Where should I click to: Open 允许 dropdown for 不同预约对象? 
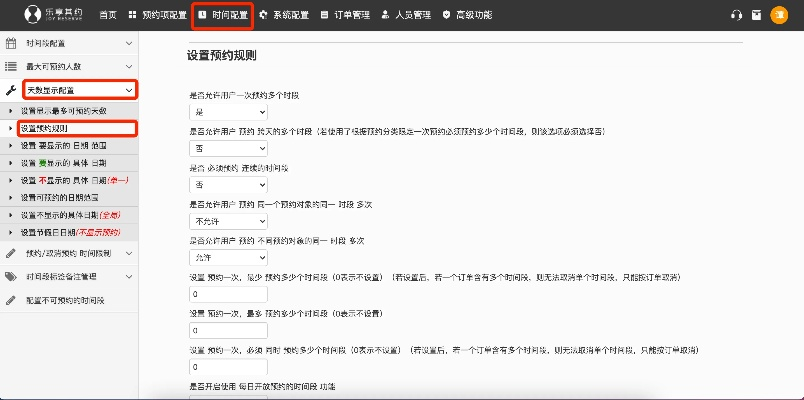tap(228, 257)
